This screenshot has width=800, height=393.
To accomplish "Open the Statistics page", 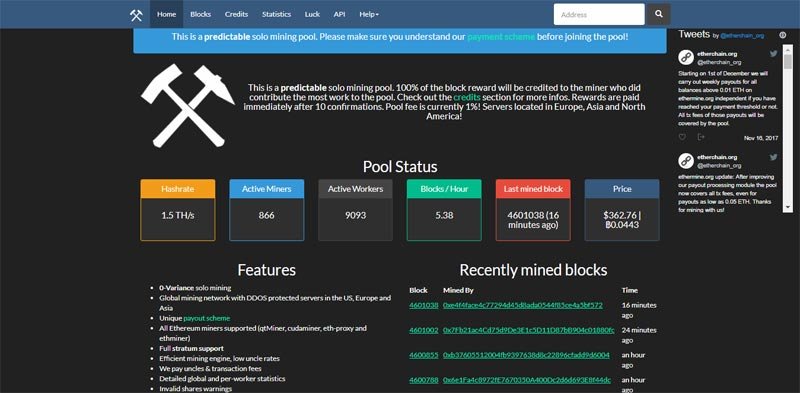I will pyautogui.click(x=277, y=14).
